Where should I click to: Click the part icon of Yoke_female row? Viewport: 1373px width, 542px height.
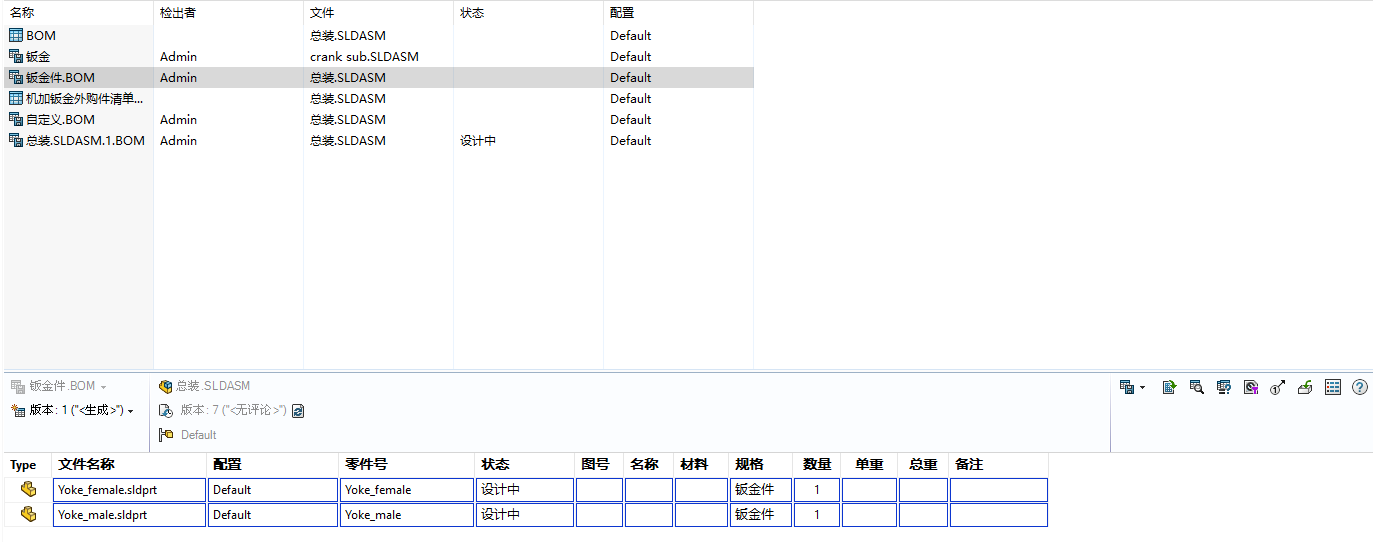coord(29,490)
